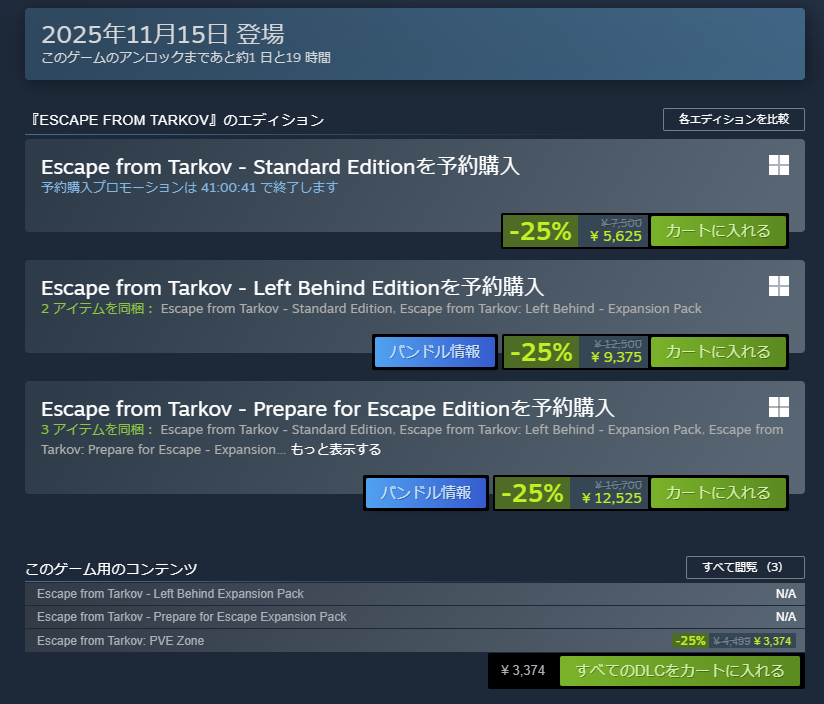Click ¥9,375 discounted price of Left Behind Edition
Viewport: 824px width, 704px height.
click(x=616, y=358)
